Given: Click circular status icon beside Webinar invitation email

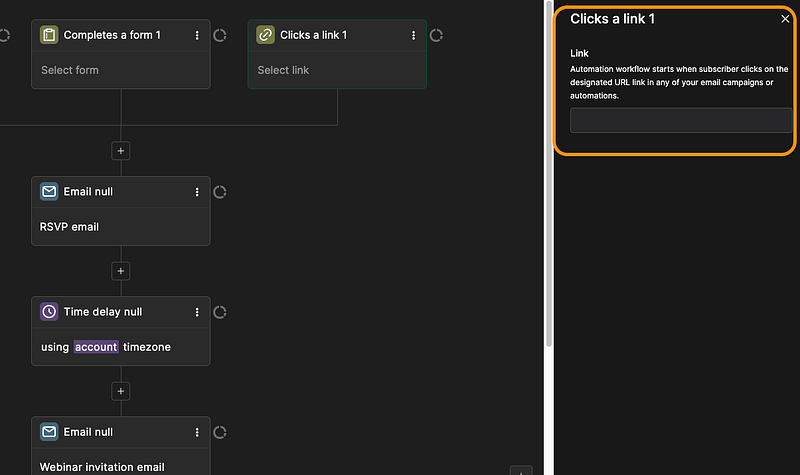Looking at the screenshot, I should [220, 432].
